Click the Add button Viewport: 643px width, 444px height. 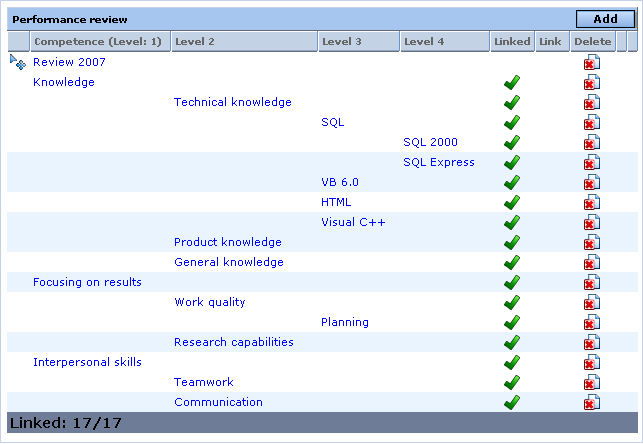tap(605, 19)
